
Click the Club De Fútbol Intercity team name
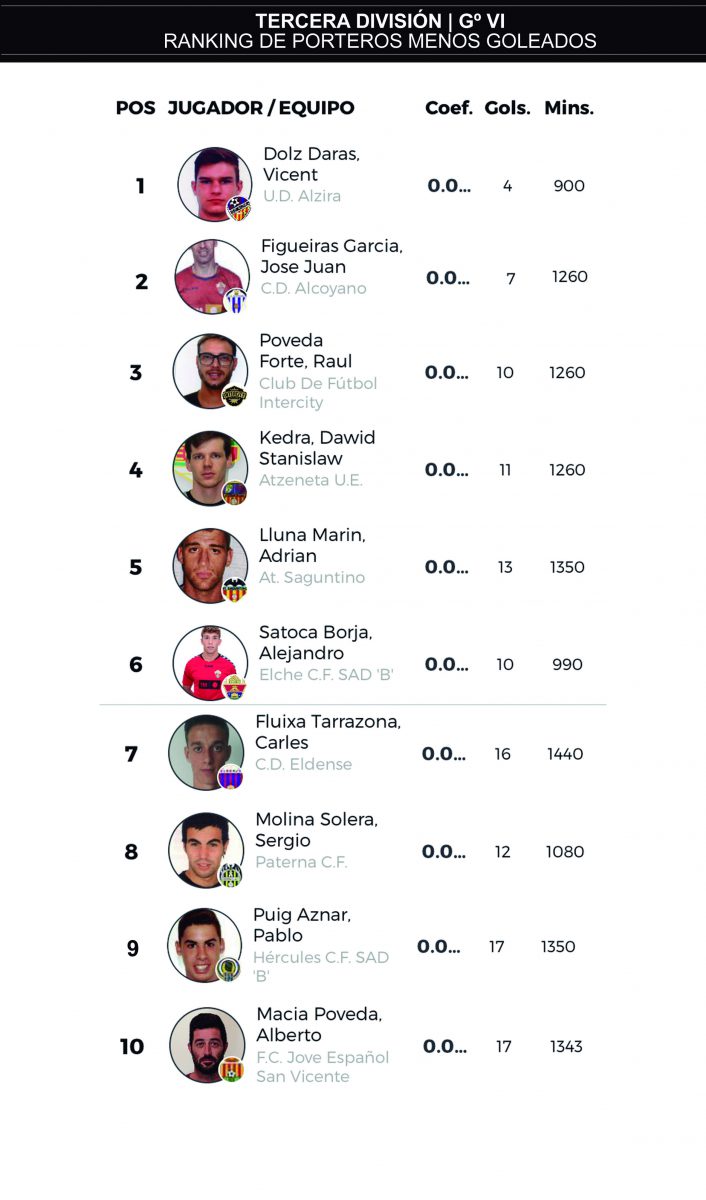point(318,393)
